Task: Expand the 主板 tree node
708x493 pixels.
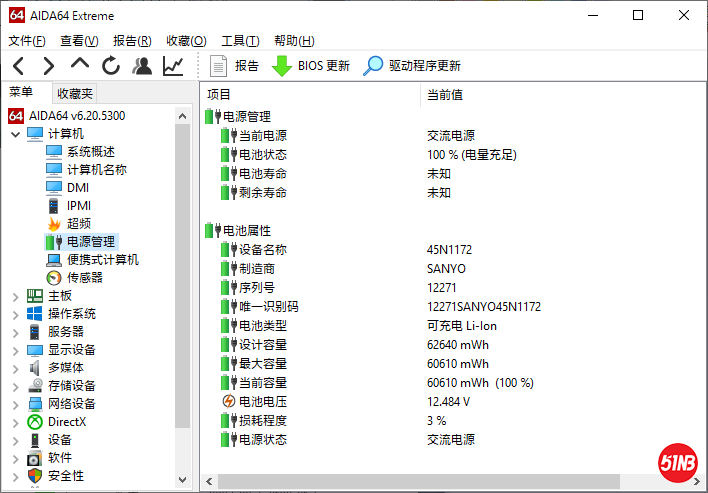Action: [x=15, y=296]
